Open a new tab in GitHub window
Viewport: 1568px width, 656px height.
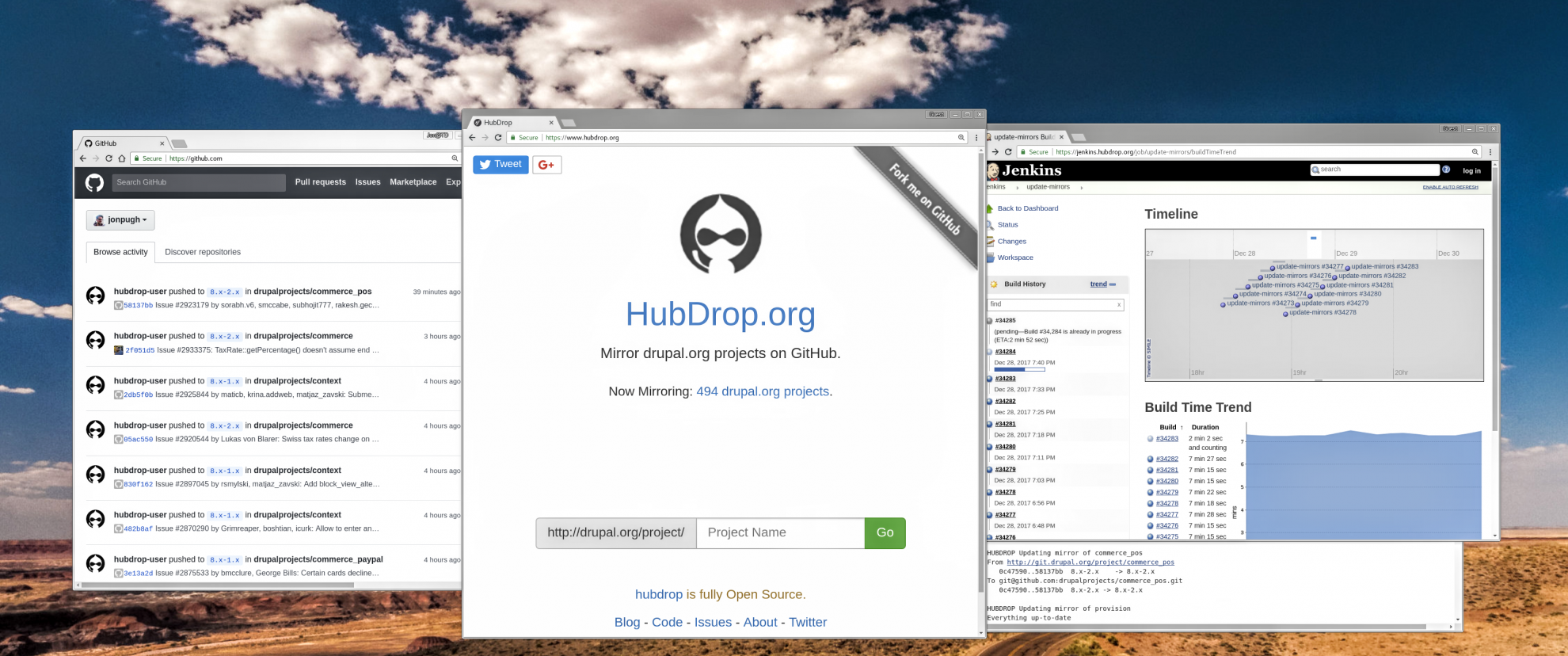coord(179,143)
